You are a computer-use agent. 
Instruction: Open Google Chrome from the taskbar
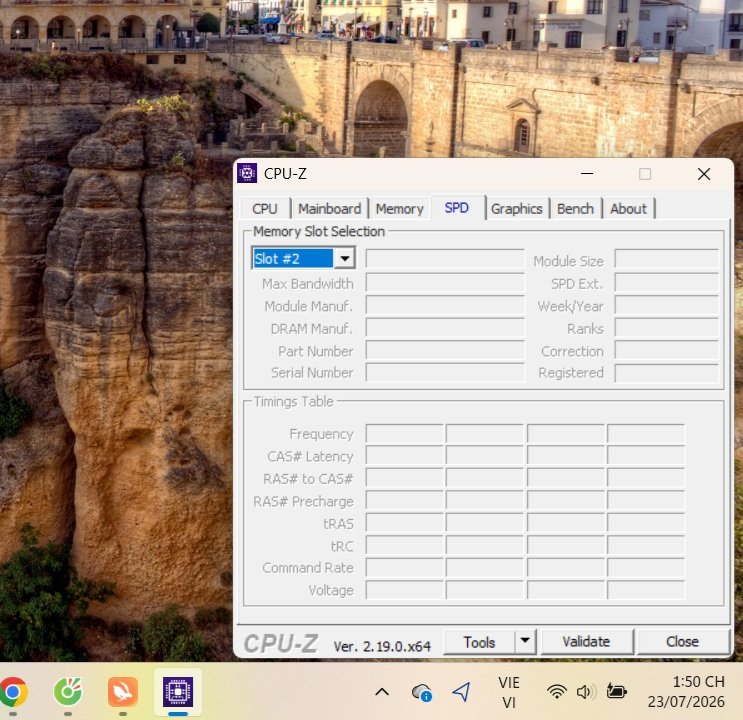click(13, 692)
